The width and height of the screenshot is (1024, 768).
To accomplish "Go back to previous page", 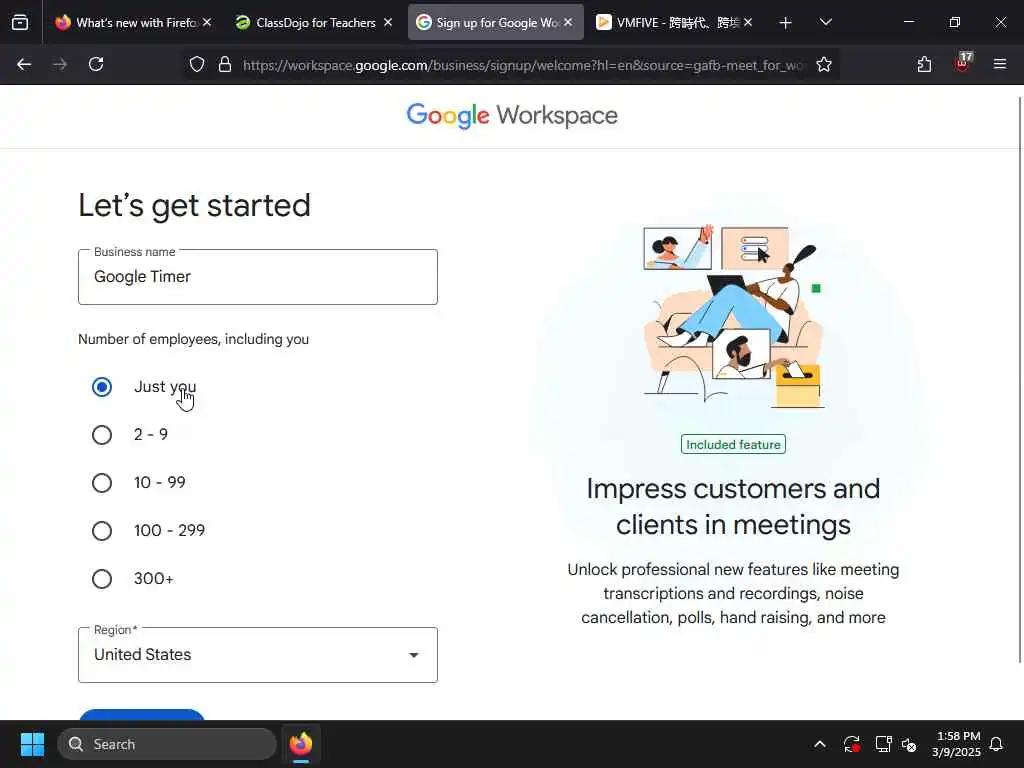I will (24, 64).
